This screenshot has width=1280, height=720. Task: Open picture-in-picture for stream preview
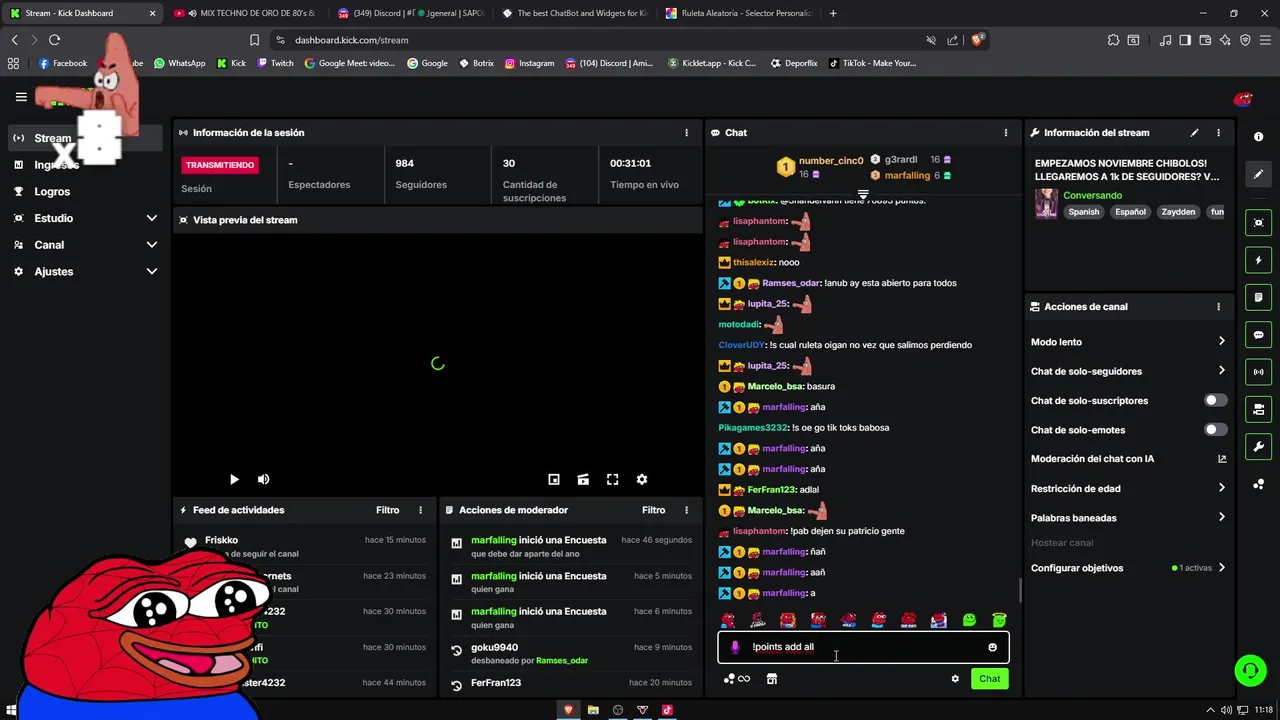pyautogui.click(x=554, y=480)
